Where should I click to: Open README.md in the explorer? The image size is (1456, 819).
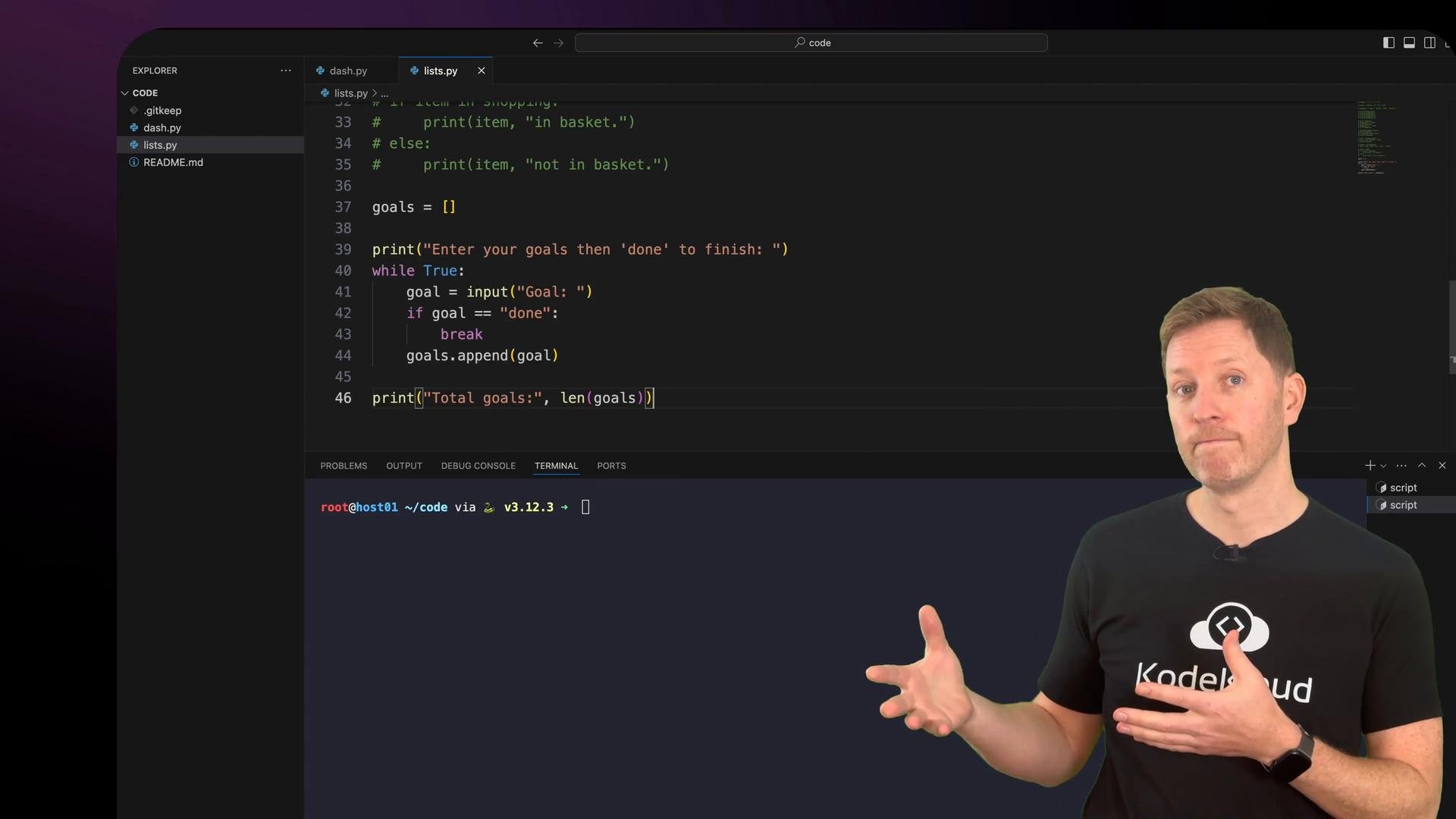pyautogui.click(x=173, y=162)
